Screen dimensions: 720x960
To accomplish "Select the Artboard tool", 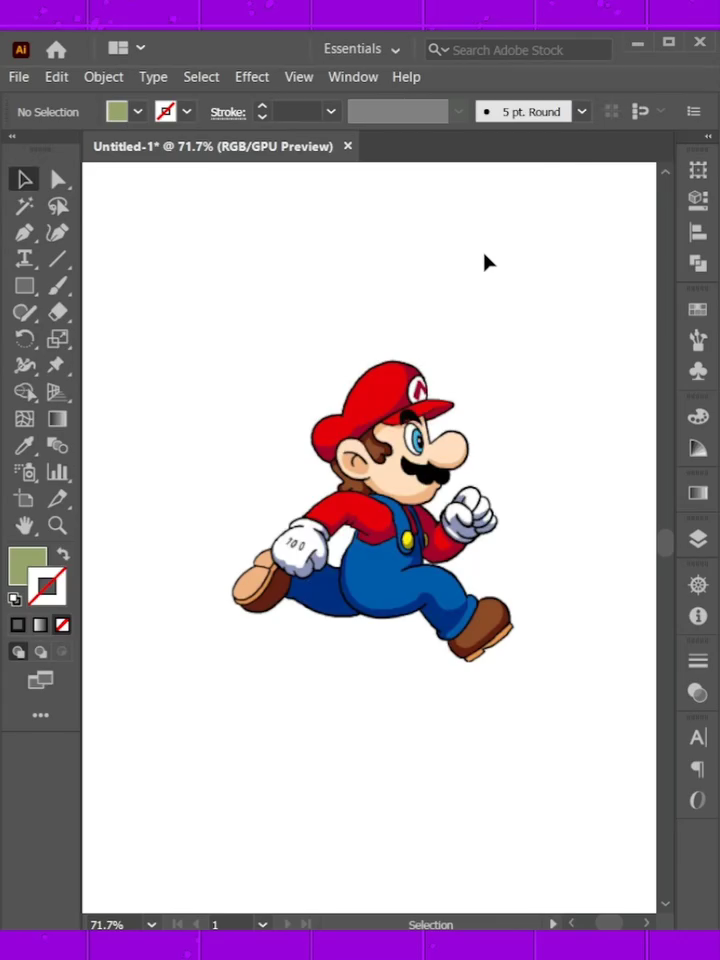I will [24, 499].
